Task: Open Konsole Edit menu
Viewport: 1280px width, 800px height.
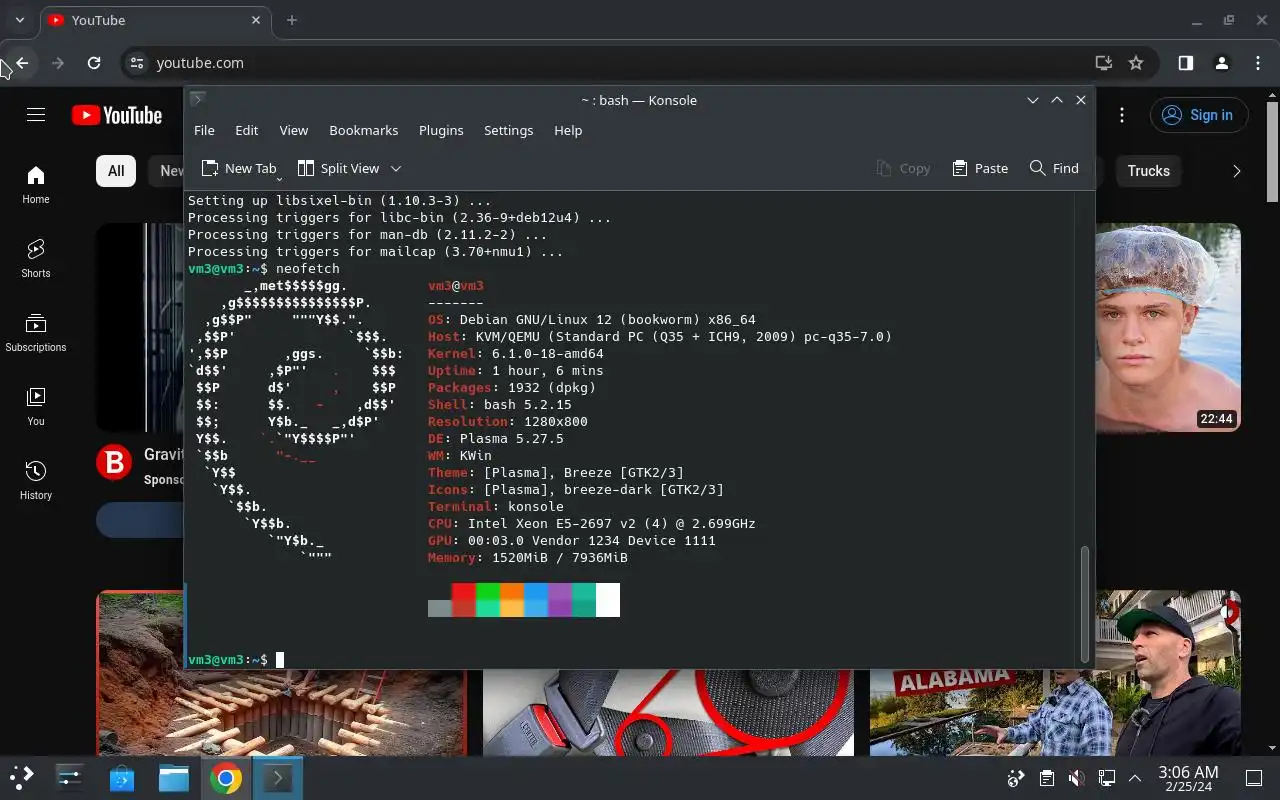Action: pyautogui.click(x=247, y=130)
